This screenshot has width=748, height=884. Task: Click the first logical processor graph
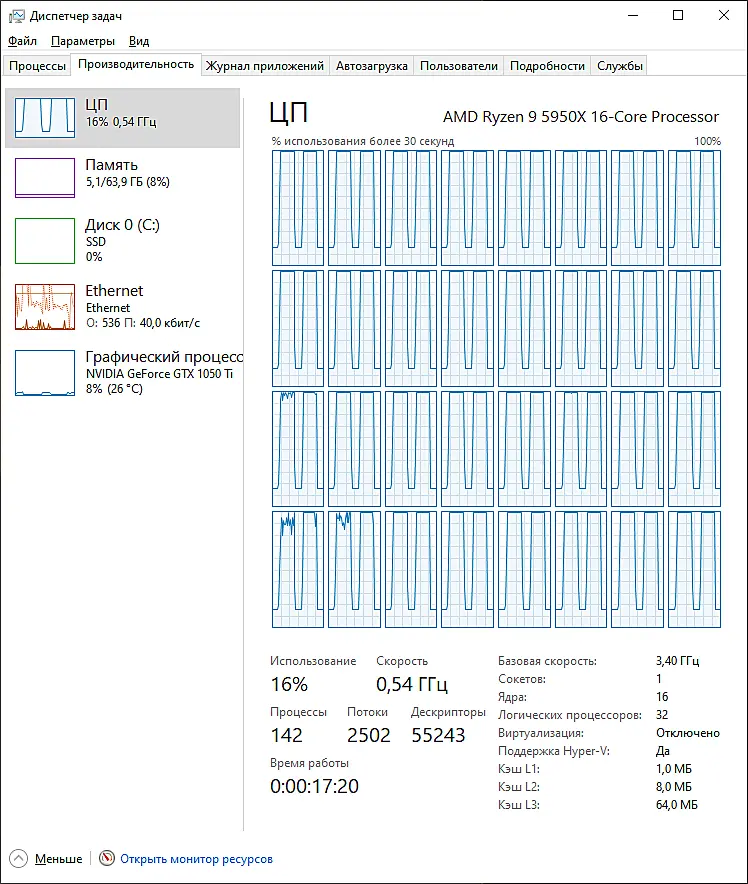(x=298, y=207)
